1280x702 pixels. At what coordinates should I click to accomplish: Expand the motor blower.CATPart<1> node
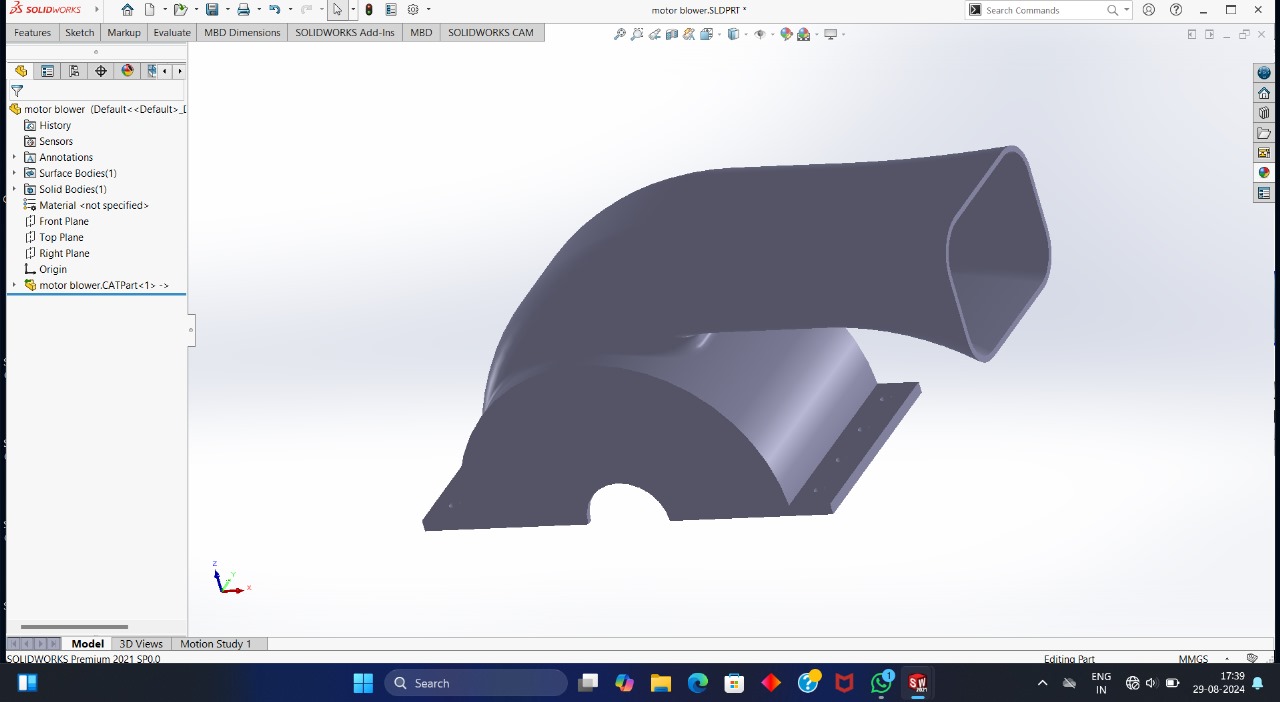(14, 285)
